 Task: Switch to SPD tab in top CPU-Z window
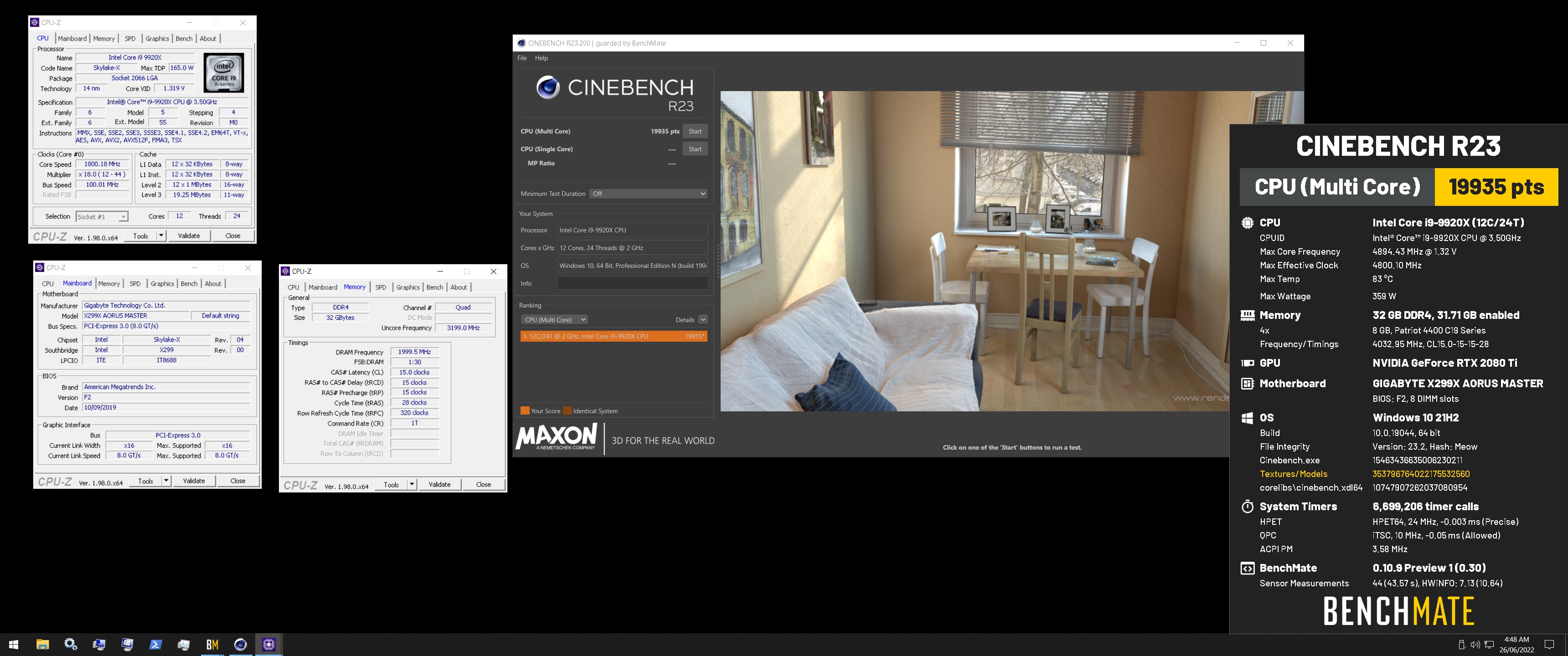[130, 39]
